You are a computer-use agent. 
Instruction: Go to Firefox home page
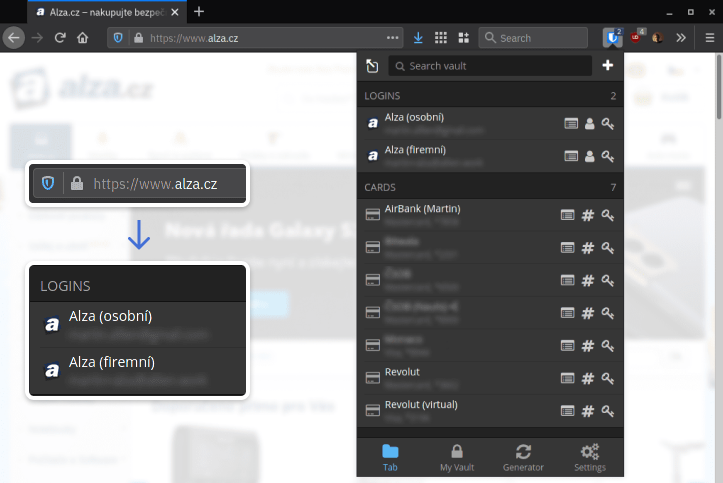pos(83,38)
